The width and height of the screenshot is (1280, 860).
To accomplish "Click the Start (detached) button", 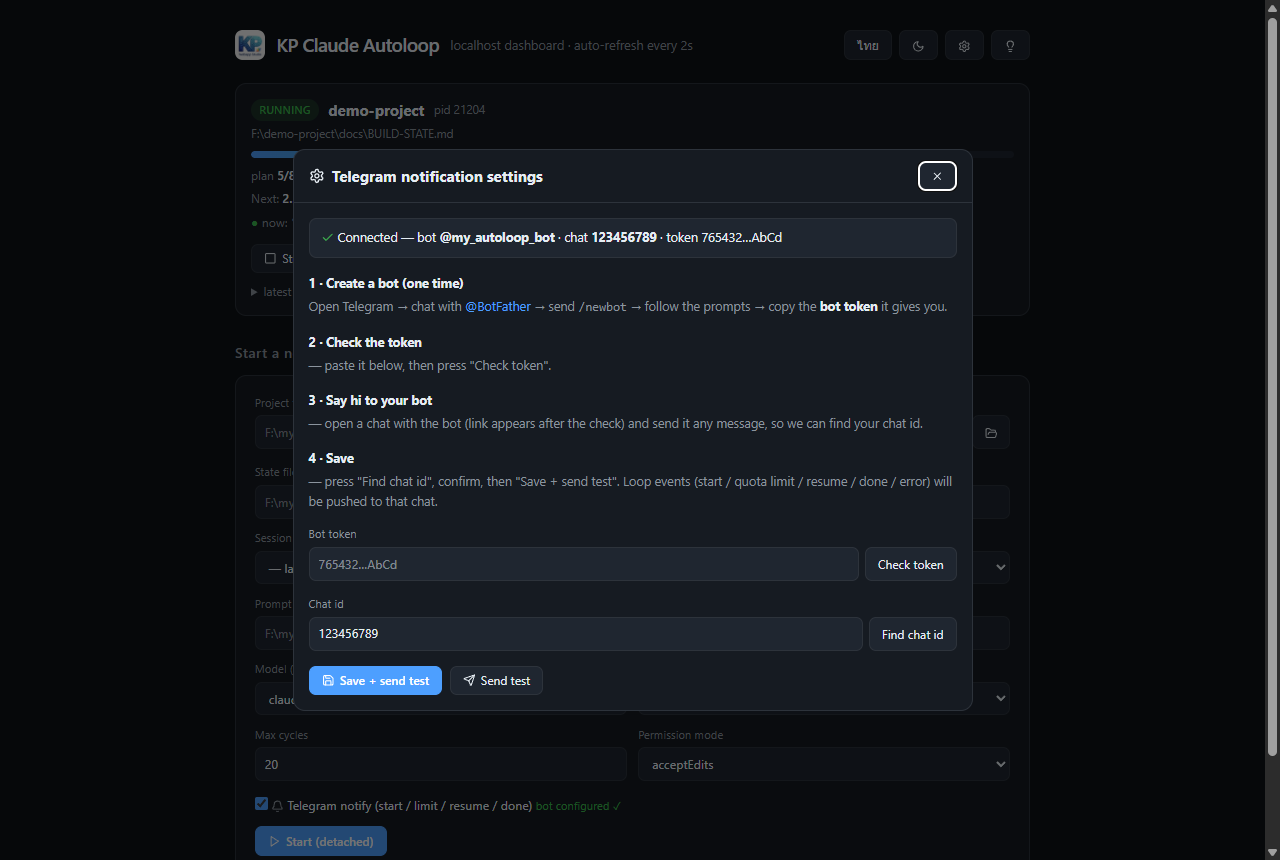I will 321,842.
